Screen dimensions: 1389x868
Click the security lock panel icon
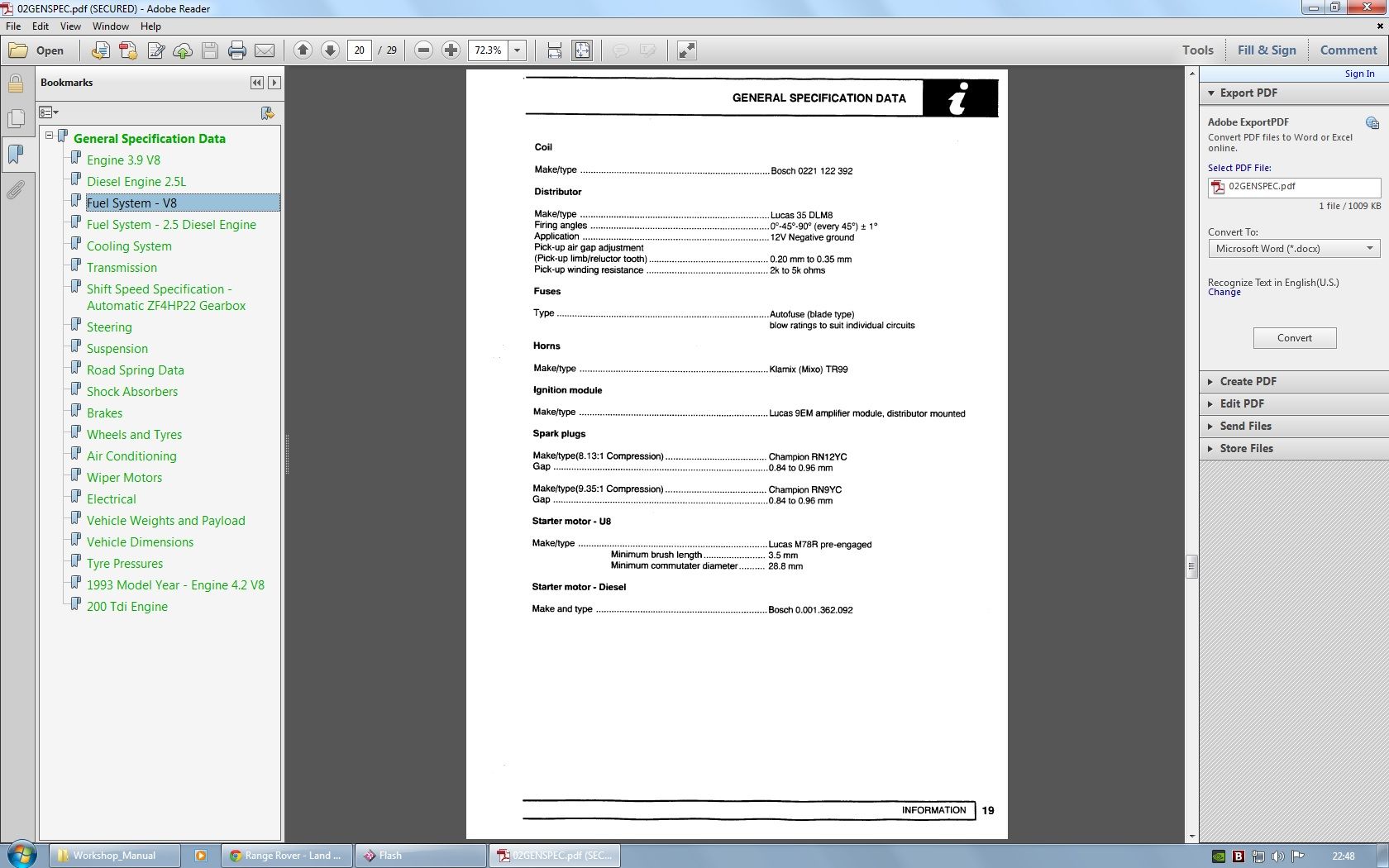15,83
